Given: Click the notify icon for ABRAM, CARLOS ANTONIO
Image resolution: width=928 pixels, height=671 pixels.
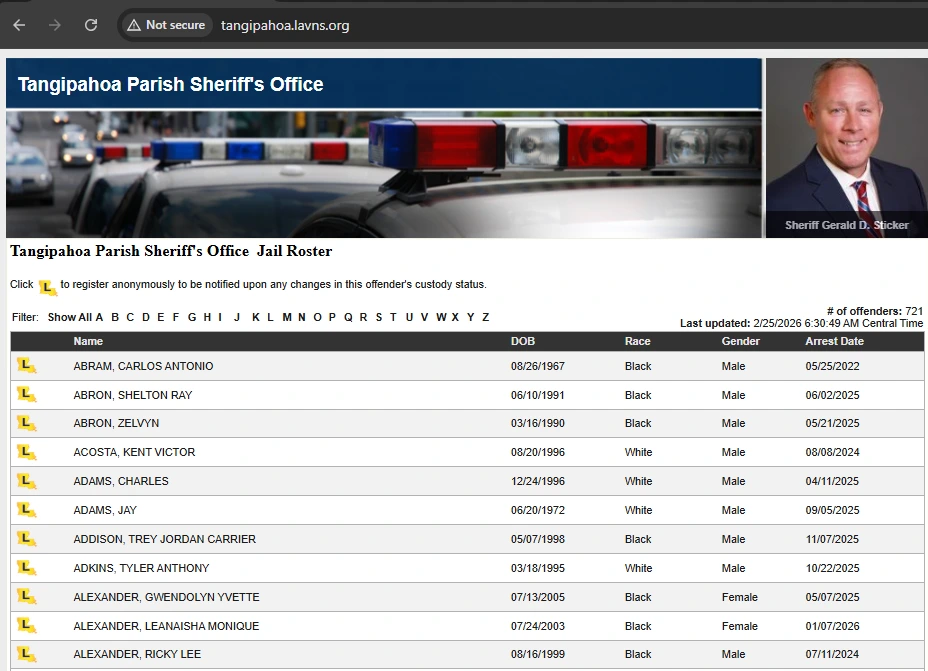Looking at the screenshot, I should (x=27, y=366).
